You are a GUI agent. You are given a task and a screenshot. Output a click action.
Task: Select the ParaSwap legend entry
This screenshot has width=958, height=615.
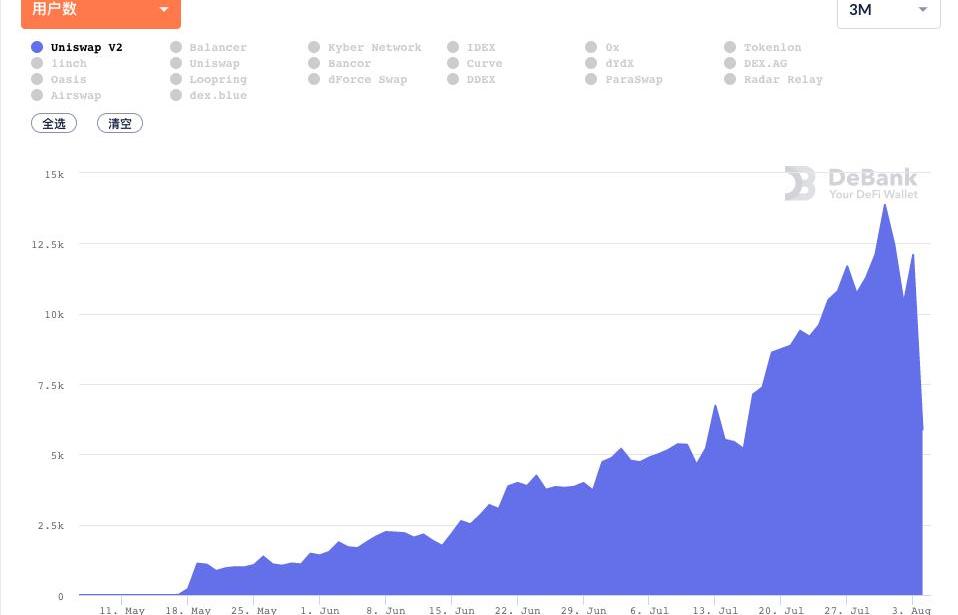[633, 79]
